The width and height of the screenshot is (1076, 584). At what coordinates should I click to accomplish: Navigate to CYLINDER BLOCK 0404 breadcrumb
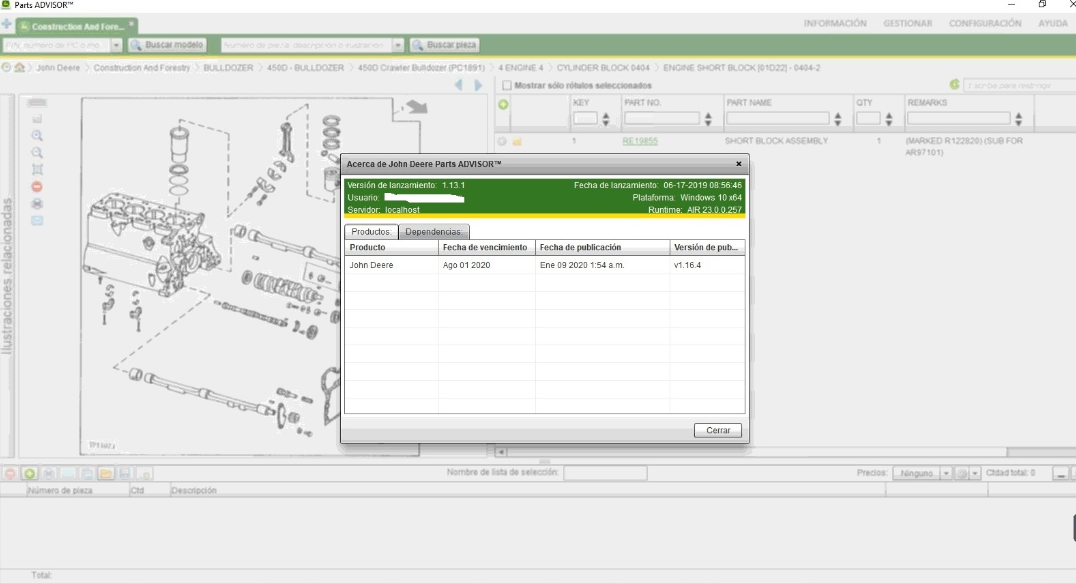[x=603, y=68]
